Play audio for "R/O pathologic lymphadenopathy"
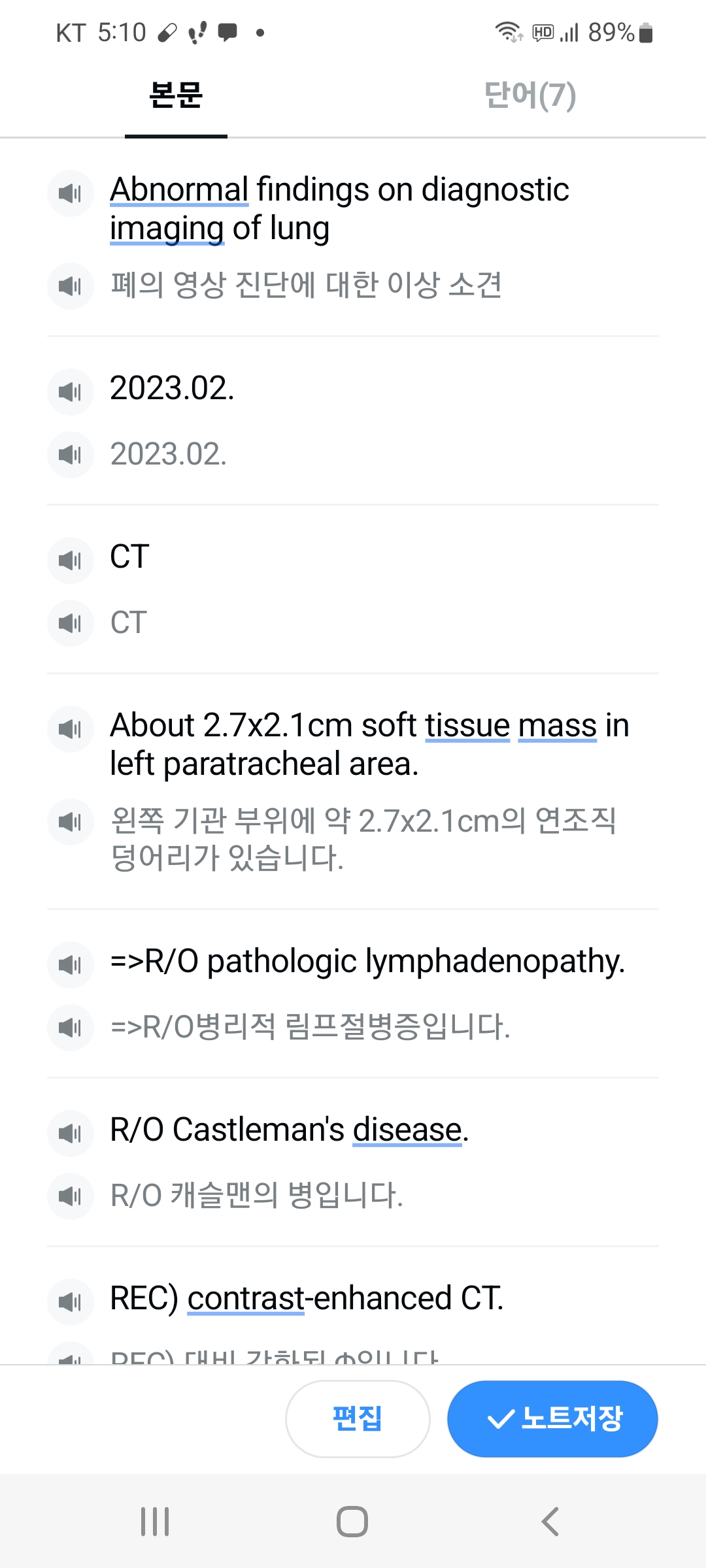 pyautogui.click(x=71, y=965)
